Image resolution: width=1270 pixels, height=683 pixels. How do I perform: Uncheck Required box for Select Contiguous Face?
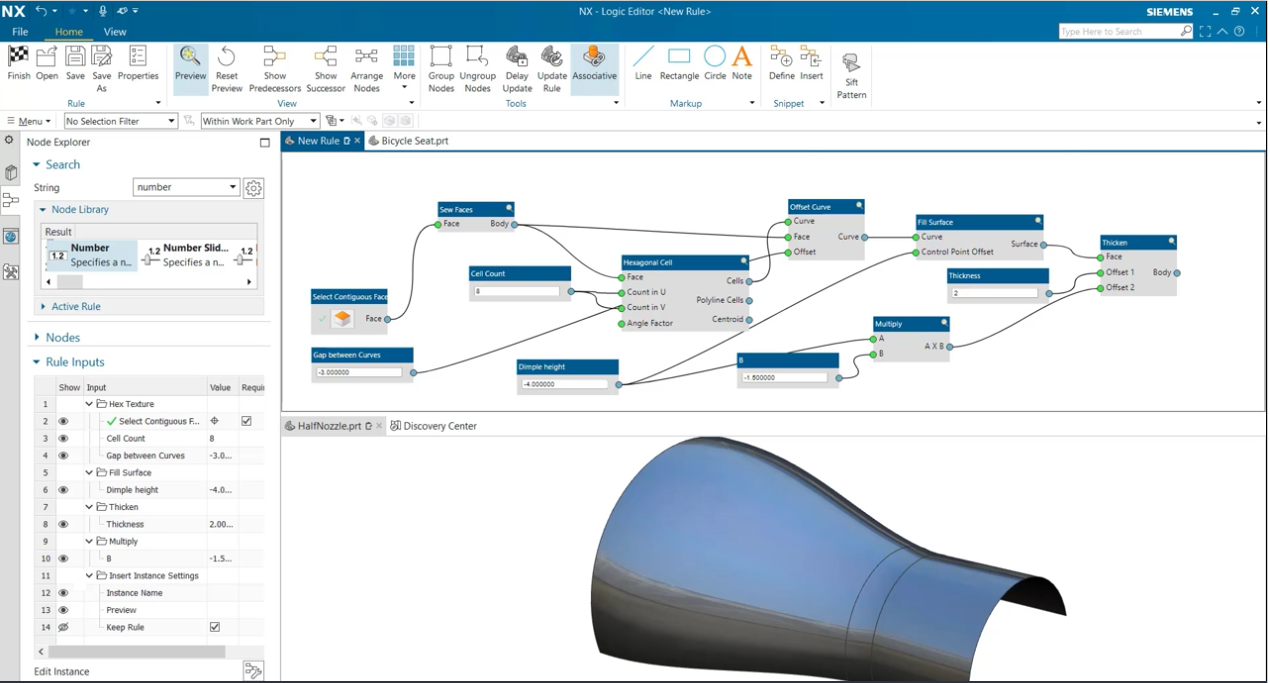pos(247,421)
